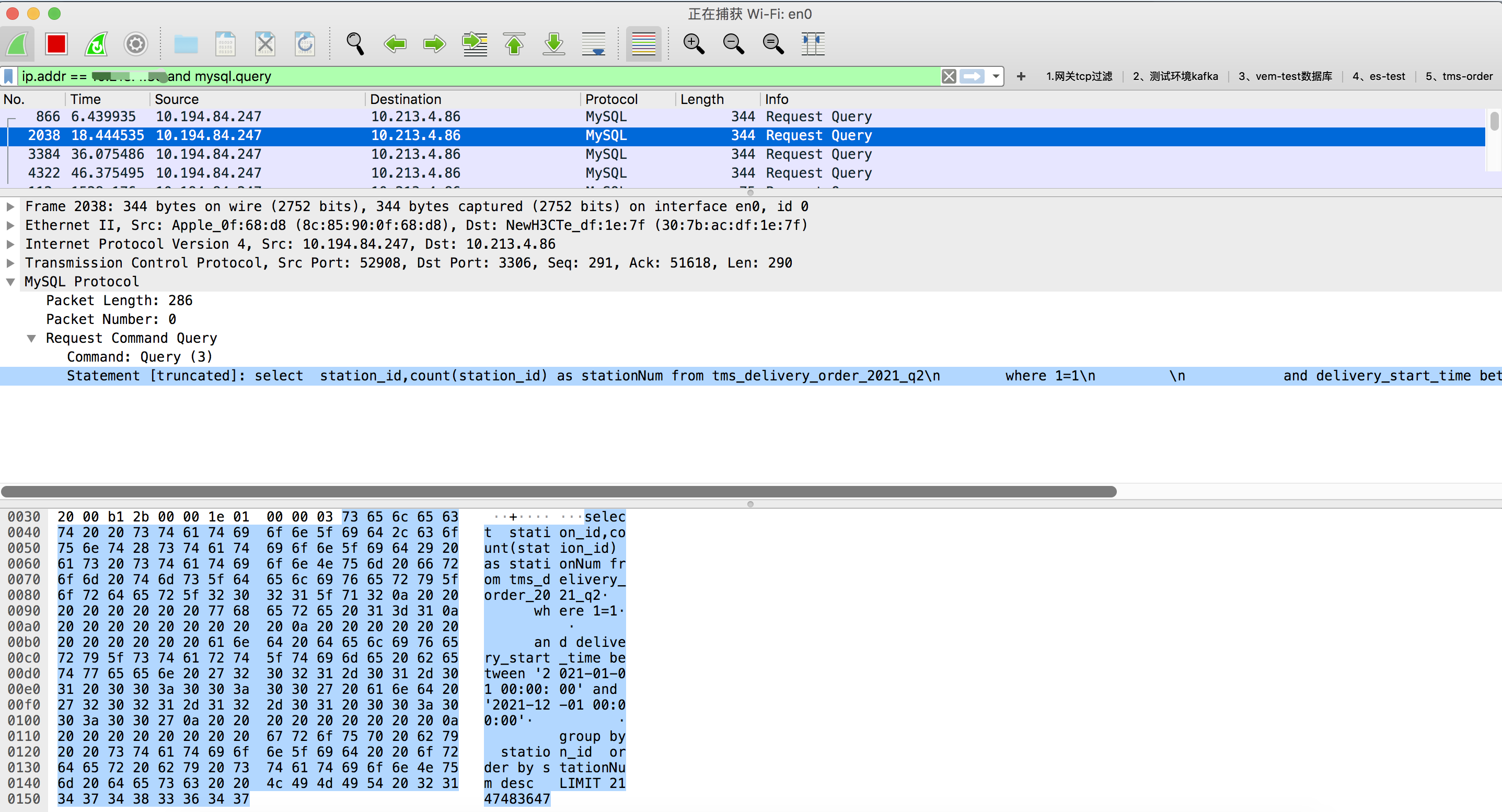
Task: Find a packet with magnifier icon
Action: [x=355, y=44]
